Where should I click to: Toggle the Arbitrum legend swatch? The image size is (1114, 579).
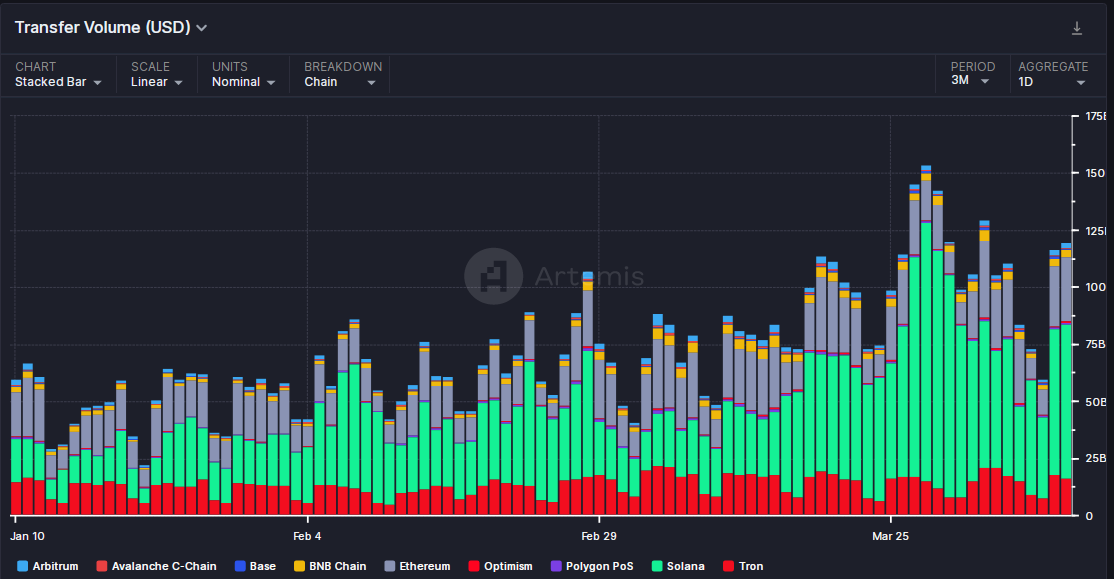[x=22, y=566]
